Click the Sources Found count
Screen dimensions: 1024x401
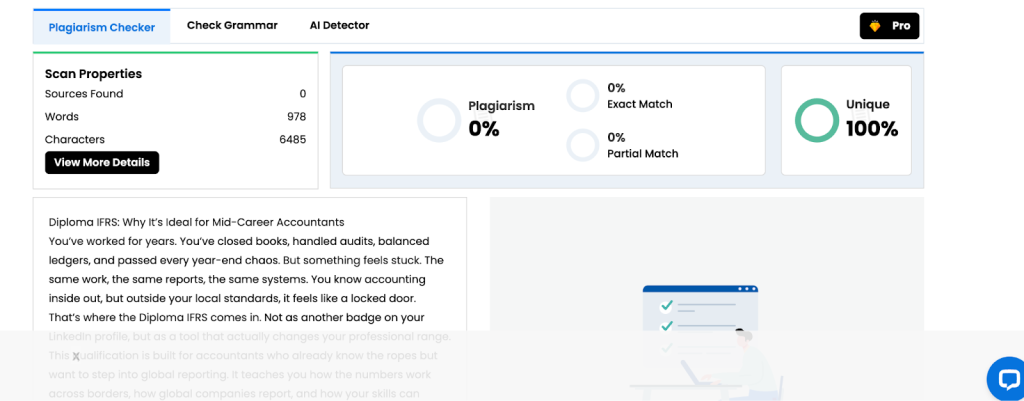[x=302, y=94]
